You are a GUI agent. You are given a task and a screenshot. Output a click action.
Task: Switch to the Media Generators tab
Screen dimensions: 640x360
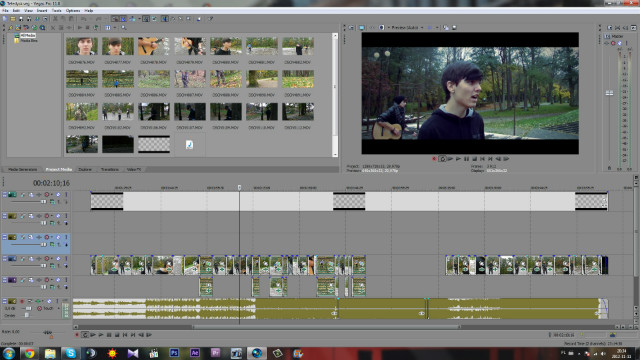pyautogui.click(x=22, y=169)
